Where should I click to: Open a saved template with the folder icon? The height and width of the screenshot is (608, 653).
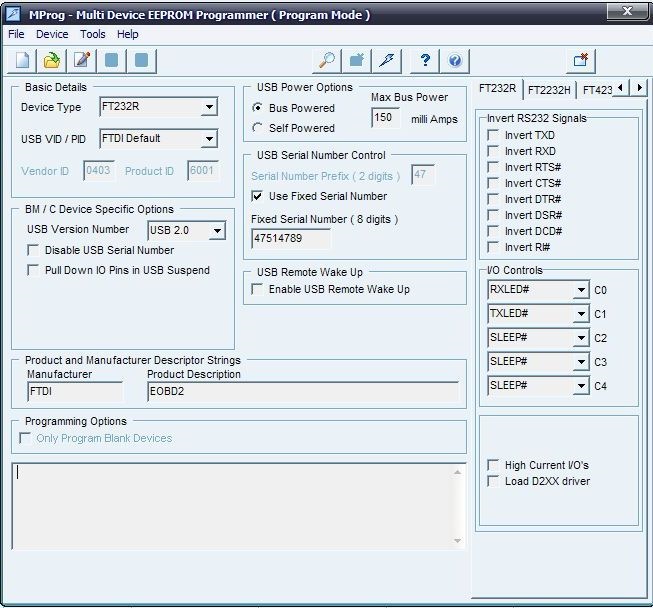coord(52,61)
